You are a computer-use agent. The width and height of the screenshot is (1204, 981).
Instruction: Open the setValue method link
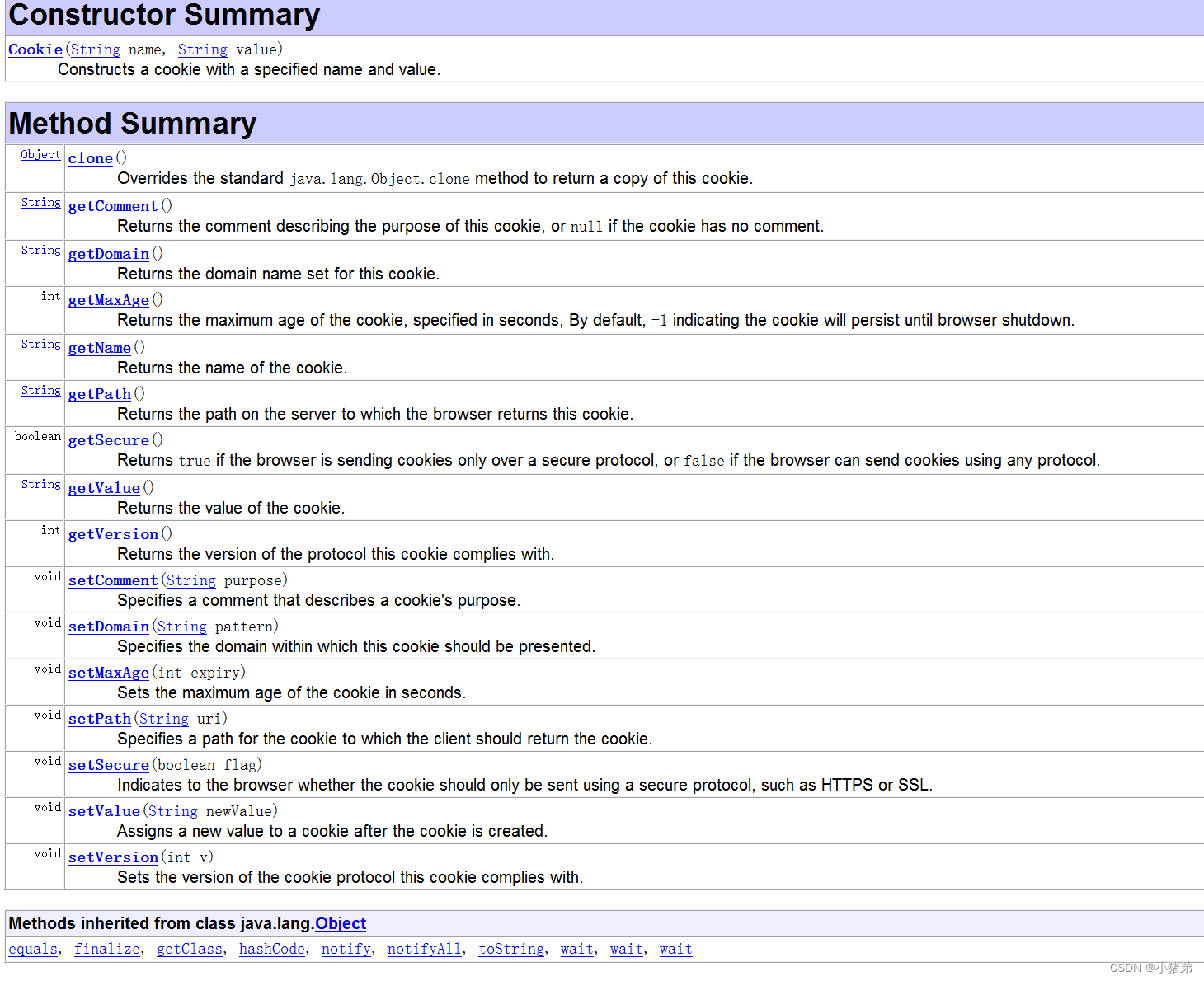click(104, 811)
